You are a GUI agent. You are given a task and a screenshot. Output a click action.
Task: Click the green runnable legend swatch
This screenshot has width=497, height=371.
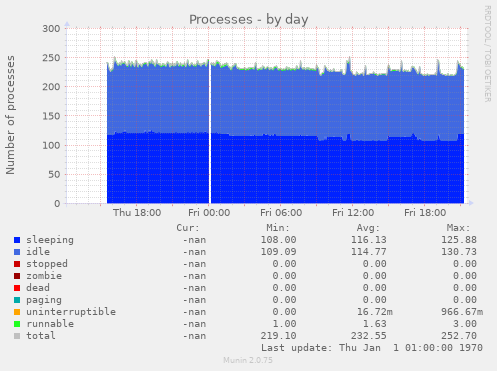pyautogui.click(x=17, y=324)
